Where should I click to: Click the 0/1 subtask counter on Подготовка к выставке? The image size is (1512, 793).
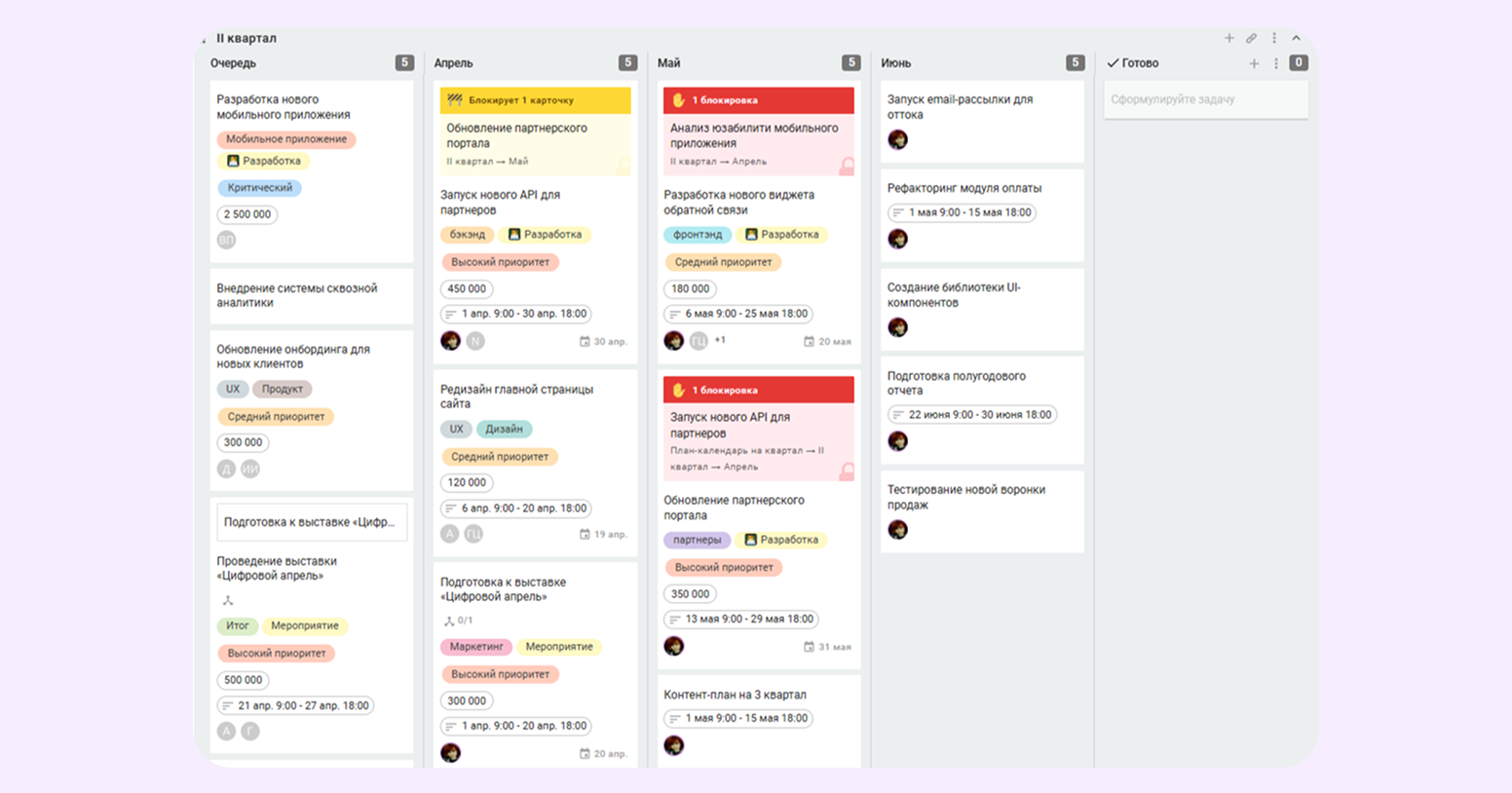pyautogui.click(x=458, y=621)
